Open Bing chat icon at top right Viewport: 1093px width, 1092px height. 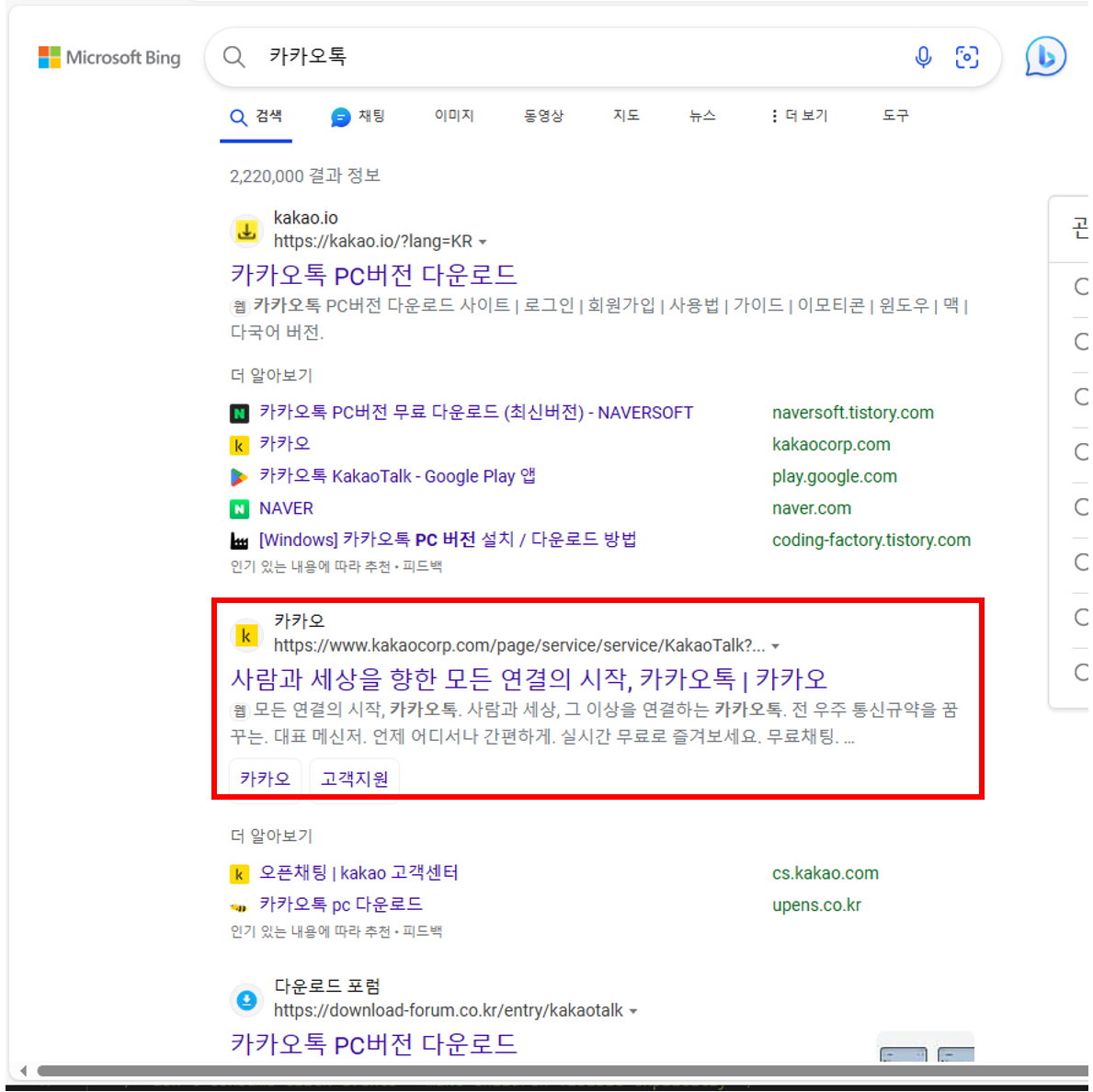(x=1045, y=56)
